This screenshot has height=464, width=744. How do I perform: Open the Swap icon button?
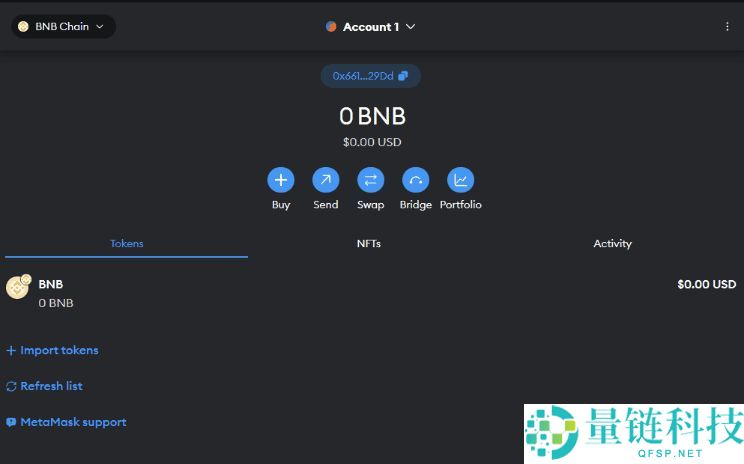(370, 180)
